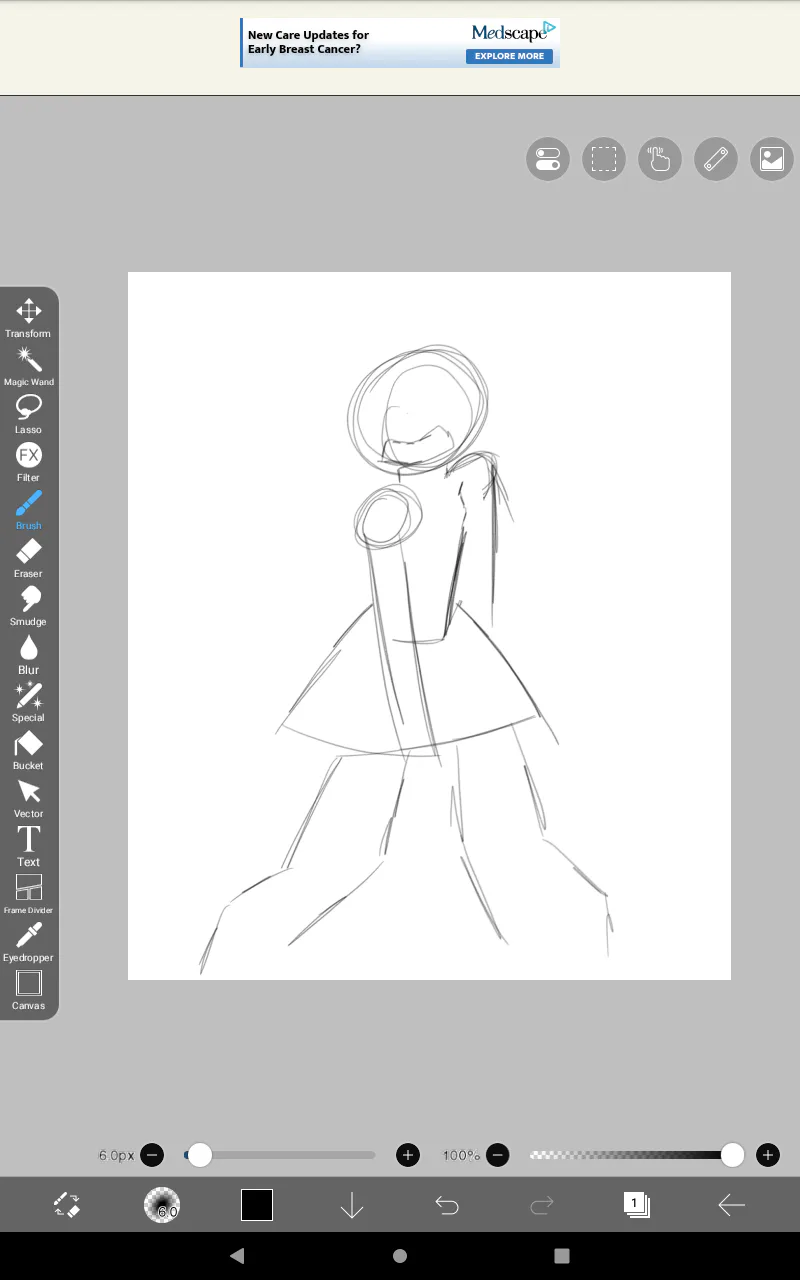This screenshot has width=800, height=1280.
Task: Open the selection area tool button
Action: [x=604, y=159]
